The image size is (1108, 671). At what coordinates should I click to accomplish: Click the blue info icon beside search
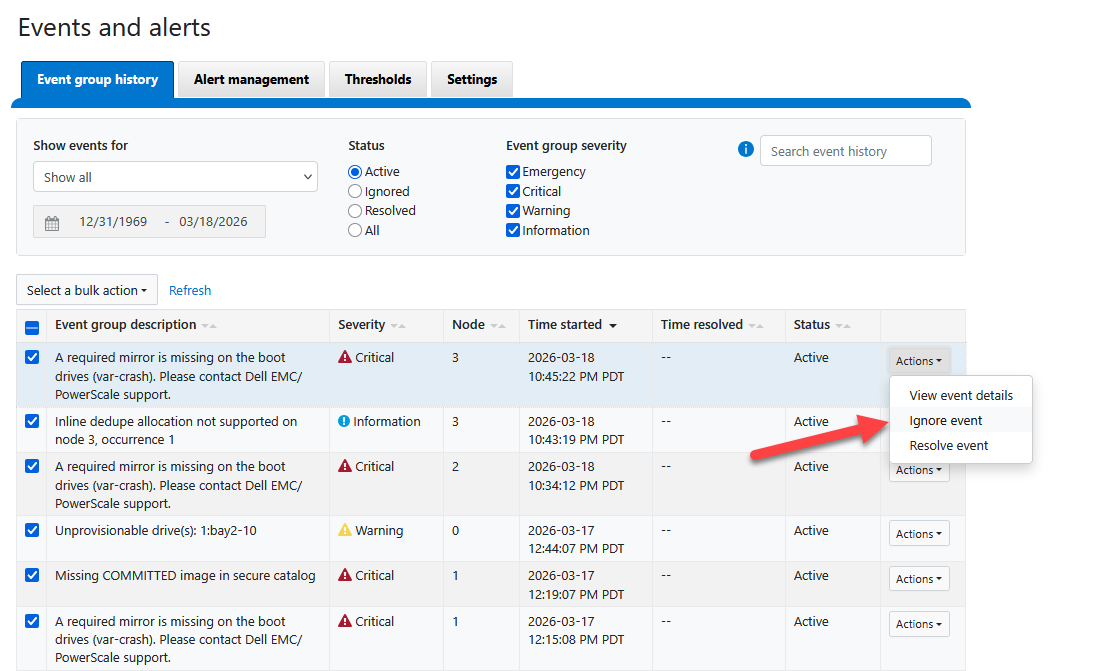(745, 150)
